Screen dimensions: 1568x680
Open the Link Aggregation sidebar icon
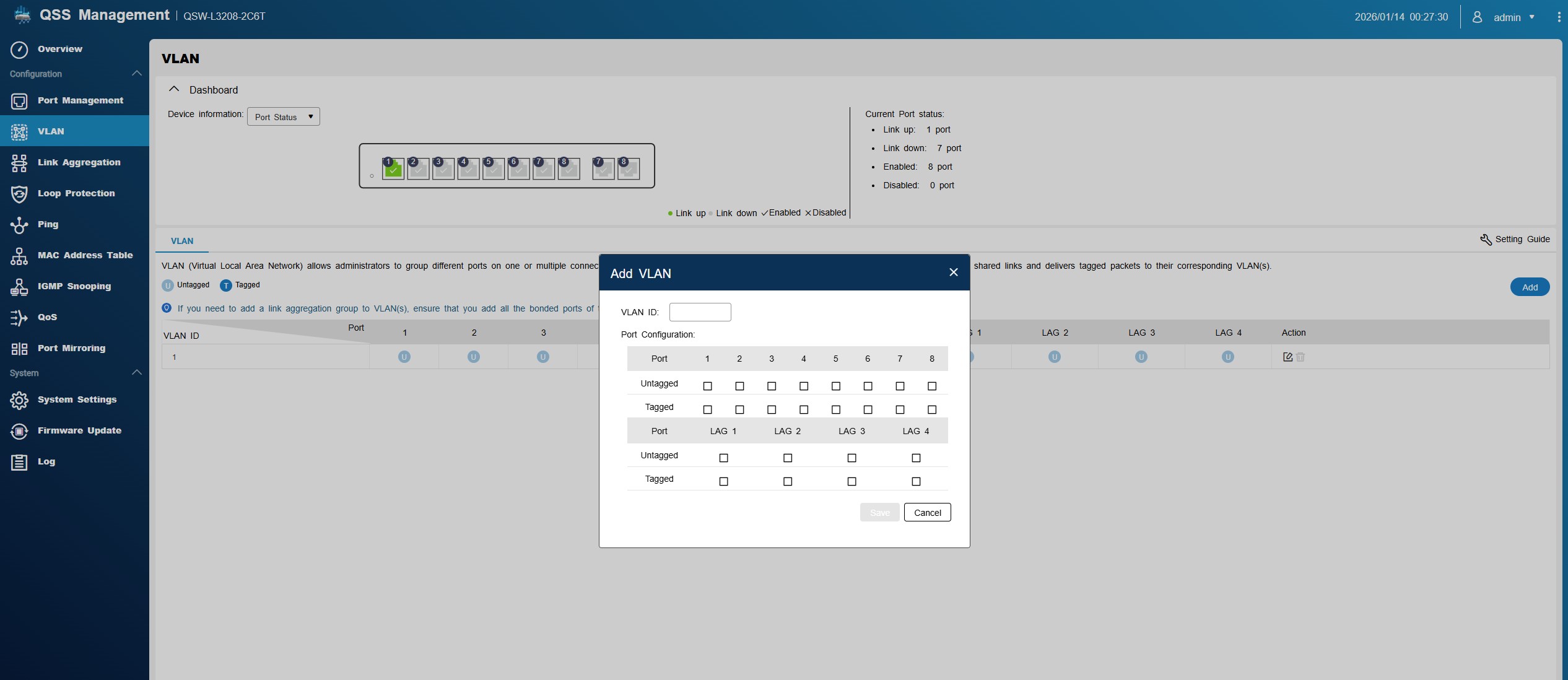click(x=19, y=163)
